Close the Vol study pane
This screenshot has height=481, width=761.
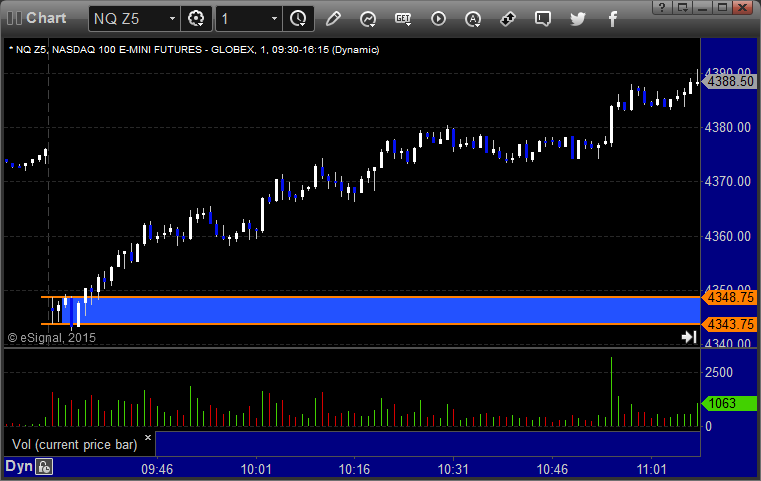click(x=148, y=438)
